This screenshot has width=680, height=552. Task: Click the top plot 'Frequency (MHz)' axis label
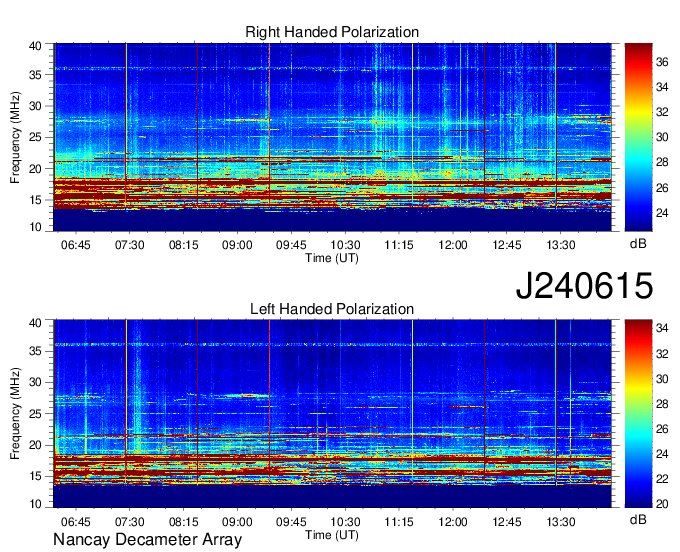15,137
